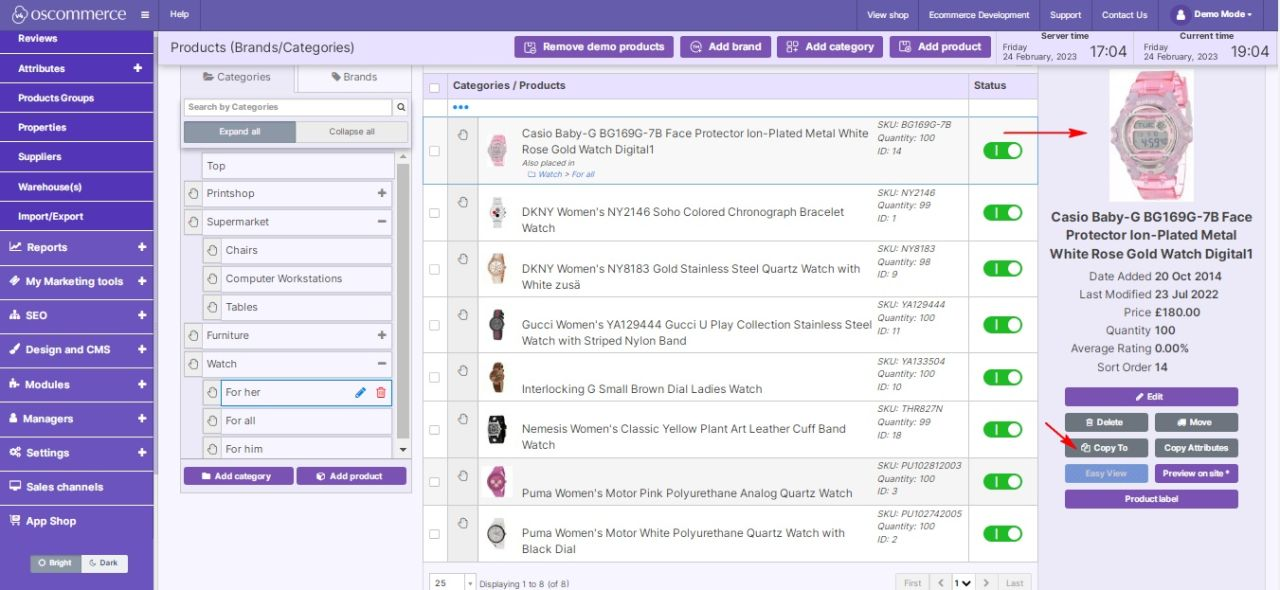Viewport: 1280px width, 590px height.
Task: Toggle status switch for DKNY NY8183 watch
Action: pos(1003,269)
